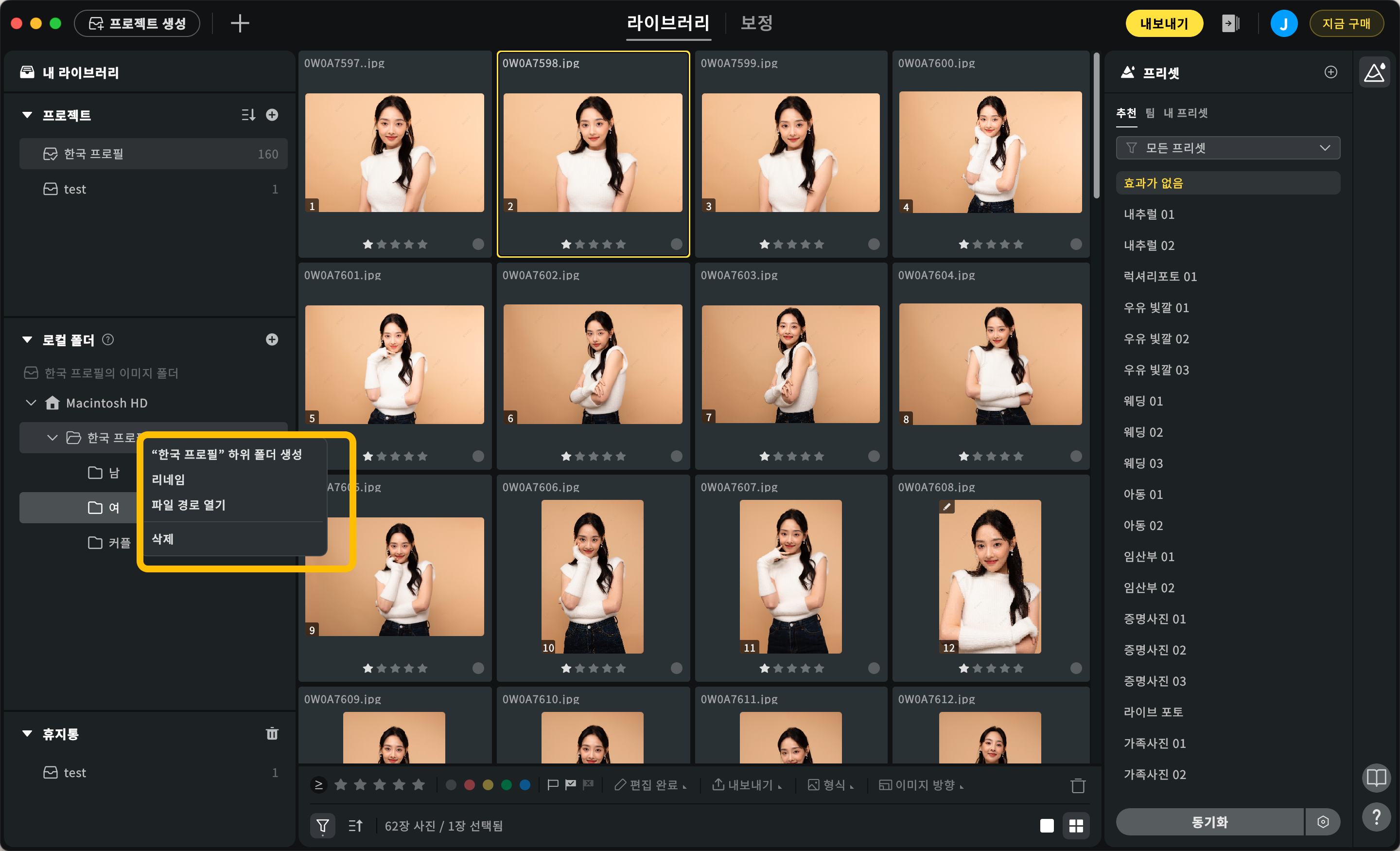Click the 지금 구매 button
Screen dimensions: 1400x851
click(x=1346, y=23)
